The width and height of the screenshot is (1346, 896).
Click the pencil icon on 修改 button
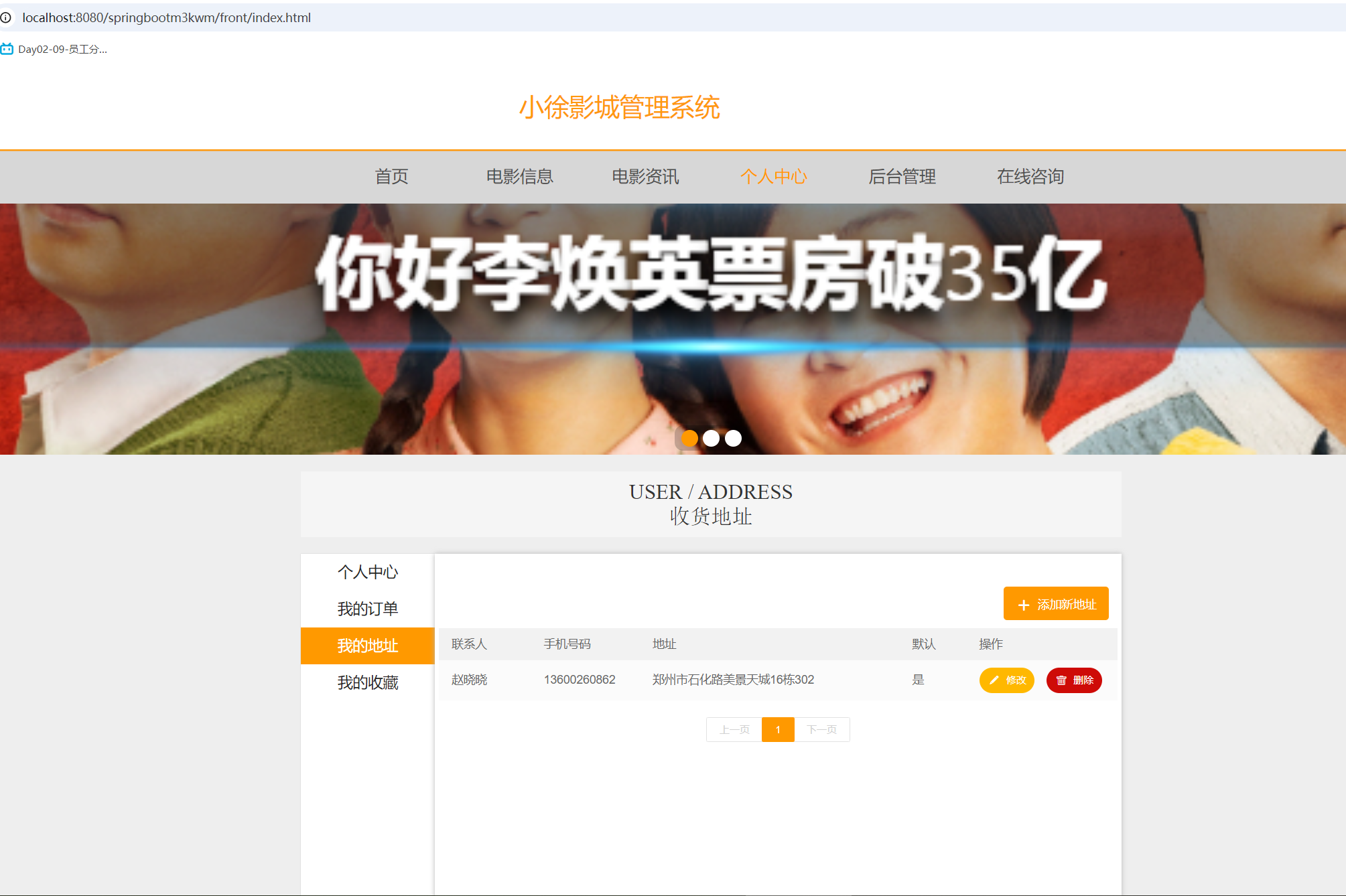pos(994,680)
